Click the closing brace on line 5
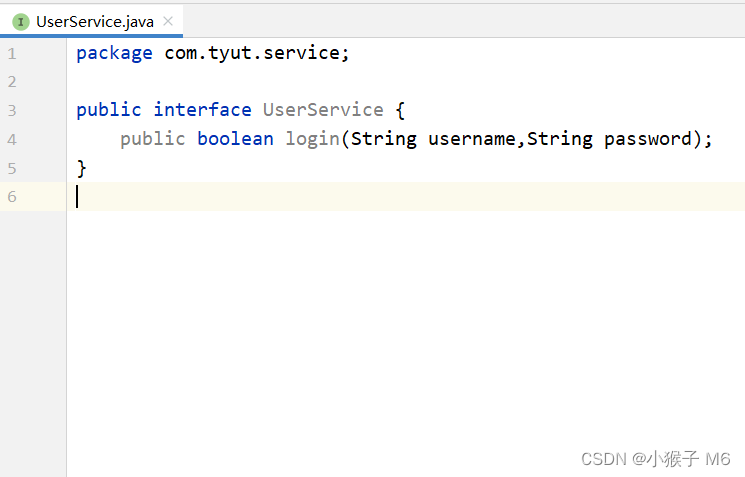This screenshot has height=477, width=745. coord(82,168)
